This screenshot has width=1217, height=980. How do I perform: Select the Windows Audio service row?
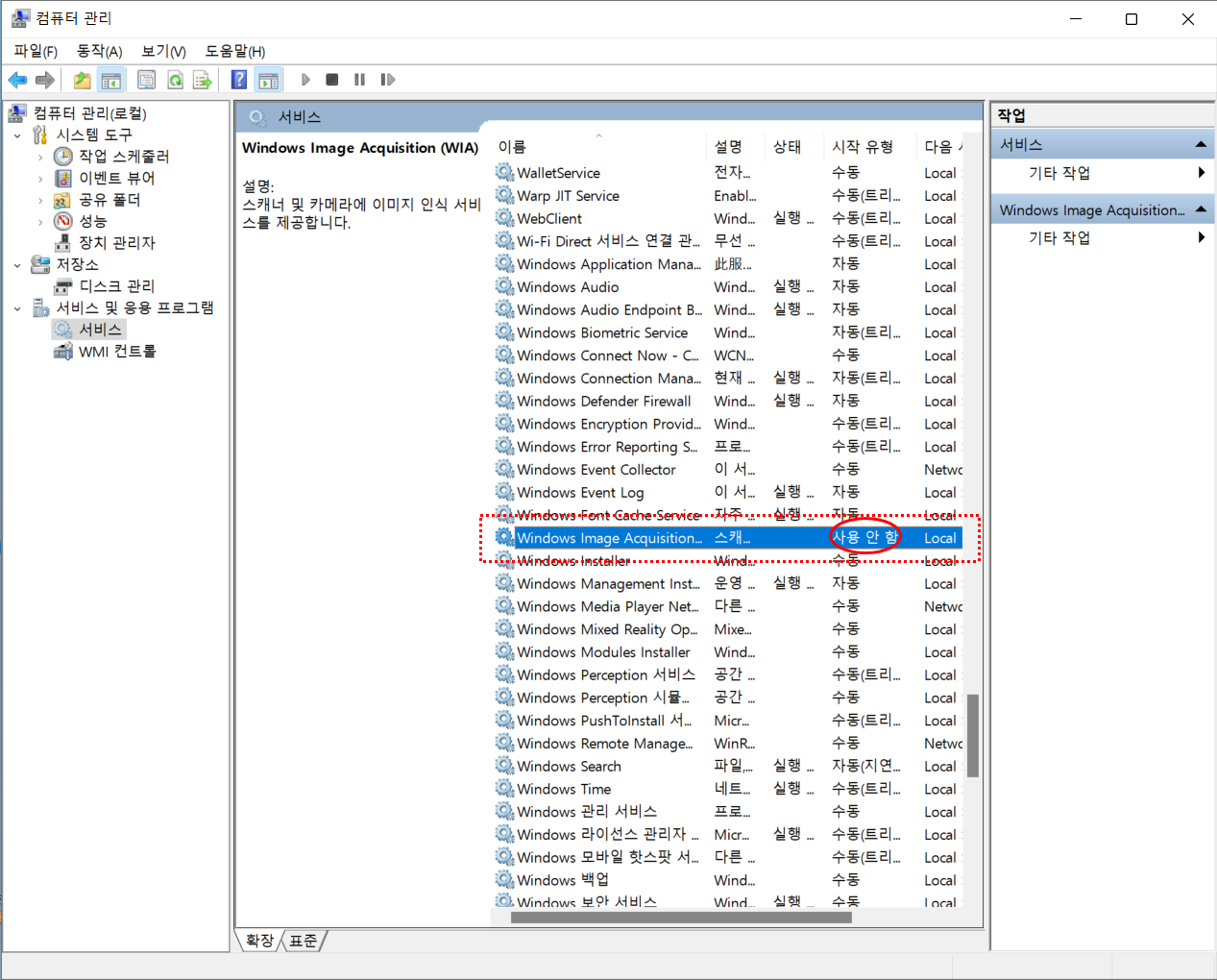click(x=728, y=287)
